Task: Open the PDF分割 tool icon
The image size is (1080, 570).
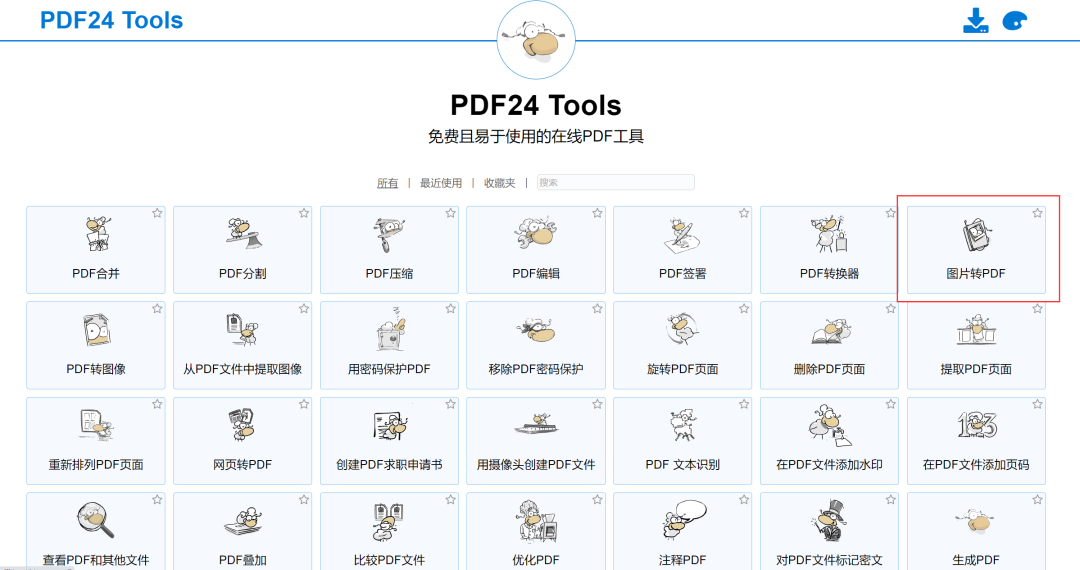Action: tap(242, 233)
